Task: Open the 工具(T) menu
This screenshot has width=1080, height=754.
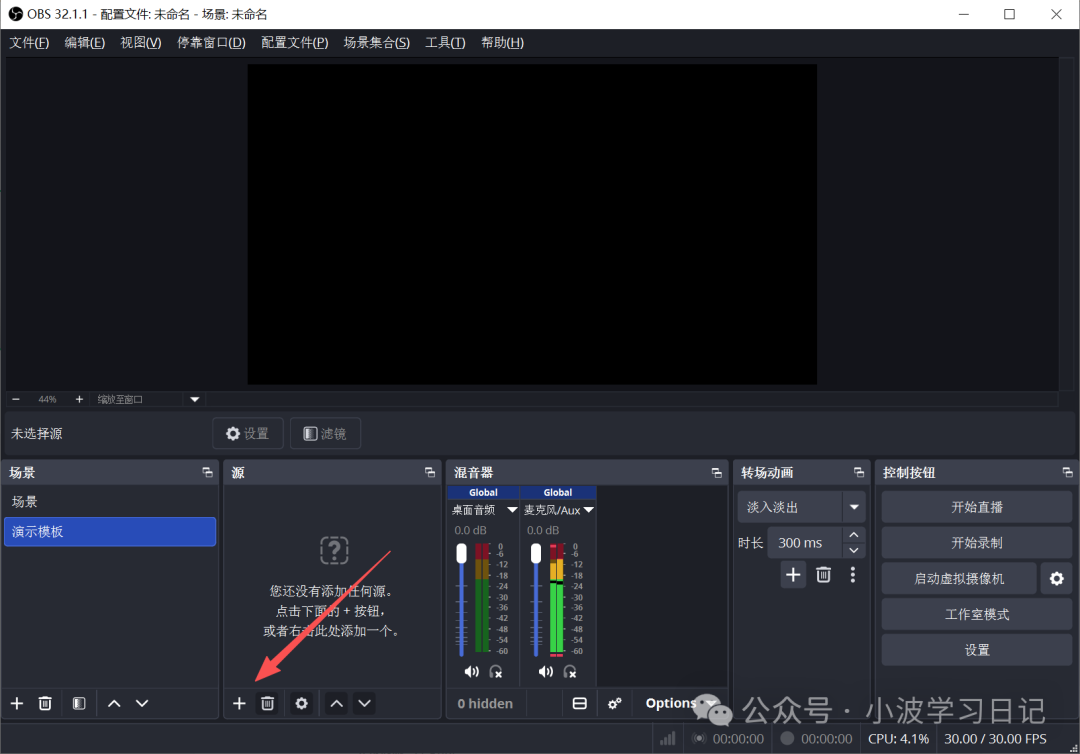Action: pos(445,42)
